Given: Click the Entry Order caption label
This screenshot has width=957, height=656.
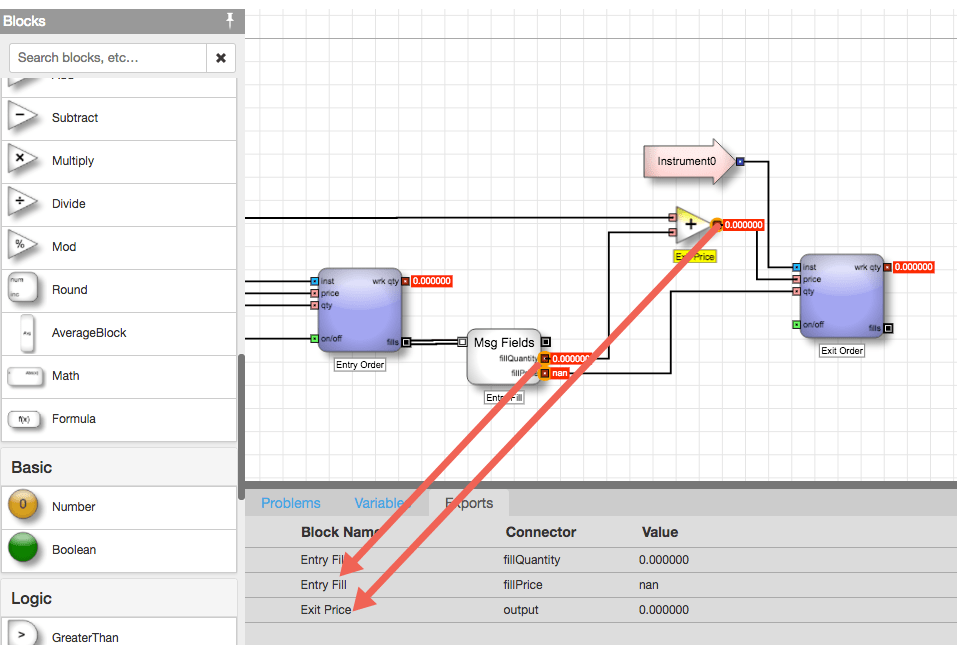Looking at the screenshot, I should coord(360,365).
